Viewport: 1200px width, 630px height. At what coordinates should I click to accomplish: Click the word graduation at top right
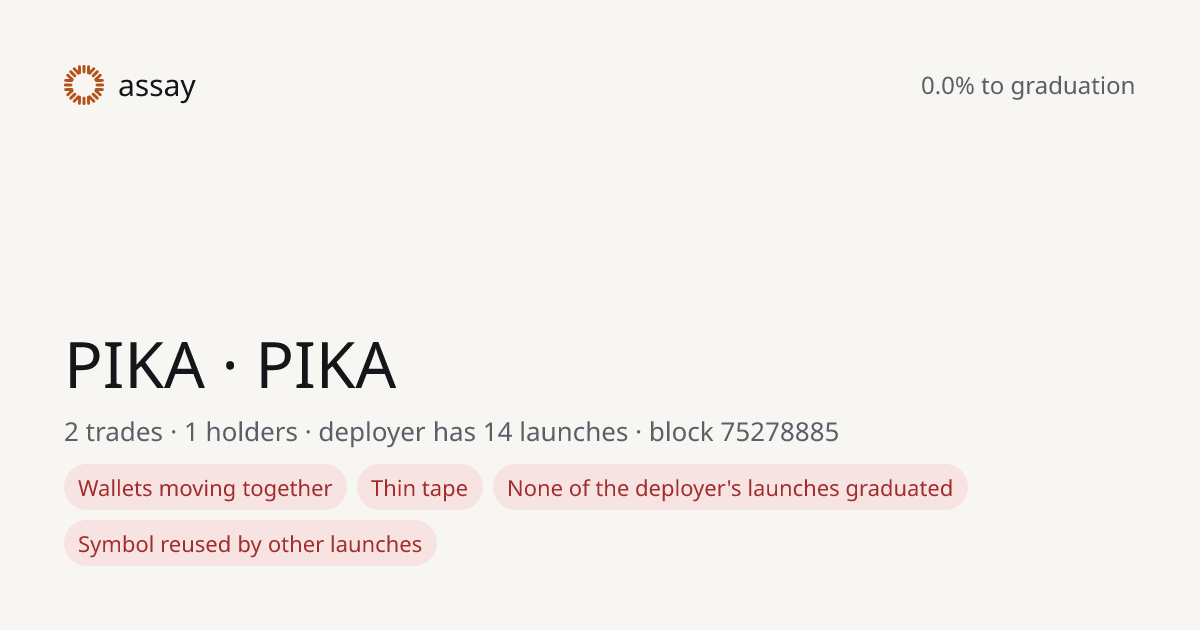[x=1073, y=87]
